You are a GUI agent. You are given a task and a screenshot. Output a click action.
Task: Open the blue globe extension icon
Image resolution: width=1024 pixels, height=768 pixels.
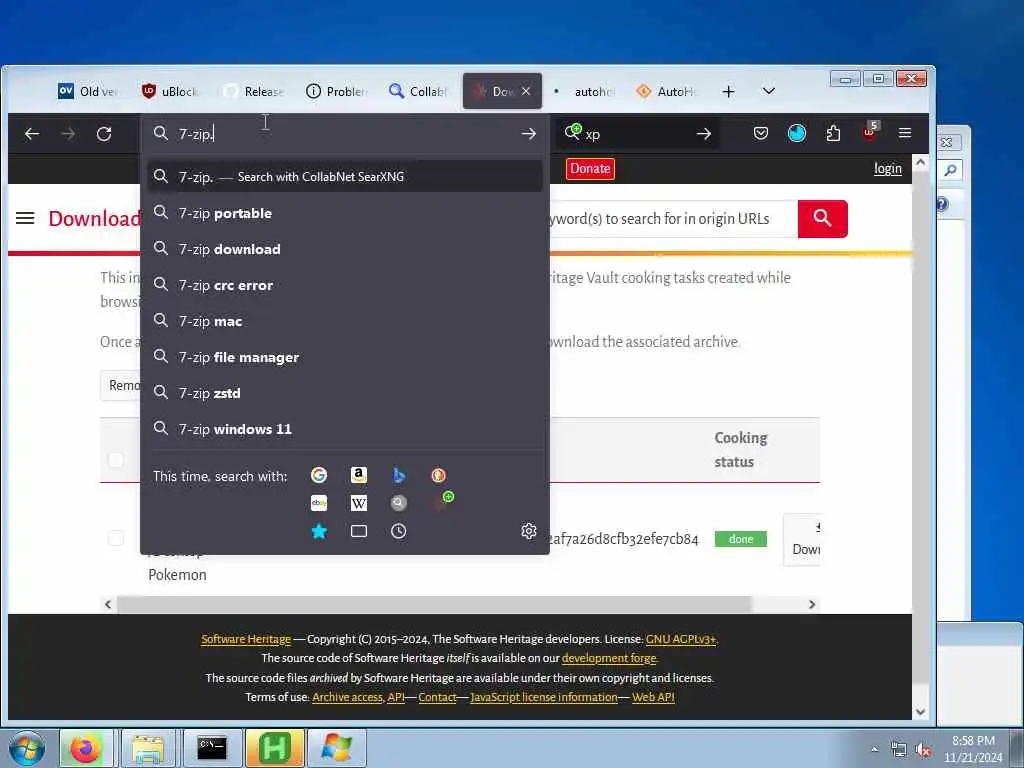(797, 134)
